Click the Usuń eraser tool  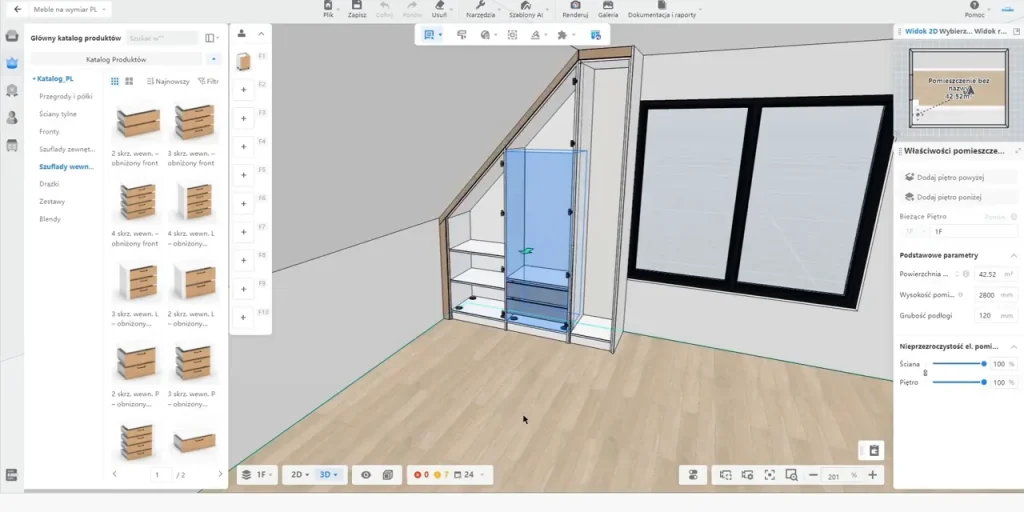coord(440,9)
